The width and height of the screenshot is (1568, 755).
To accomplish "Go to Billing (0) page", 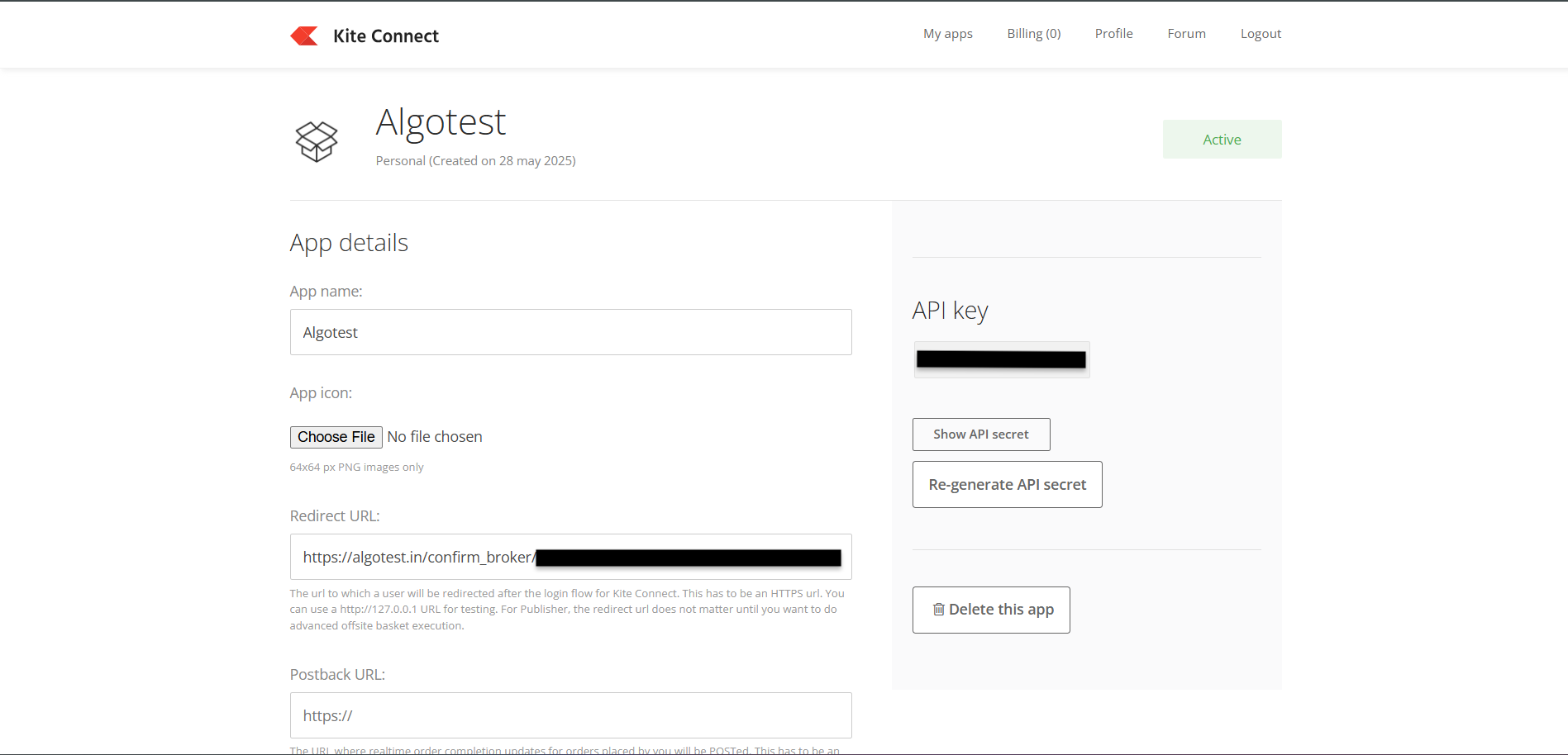I will (x=1033, y=34).
